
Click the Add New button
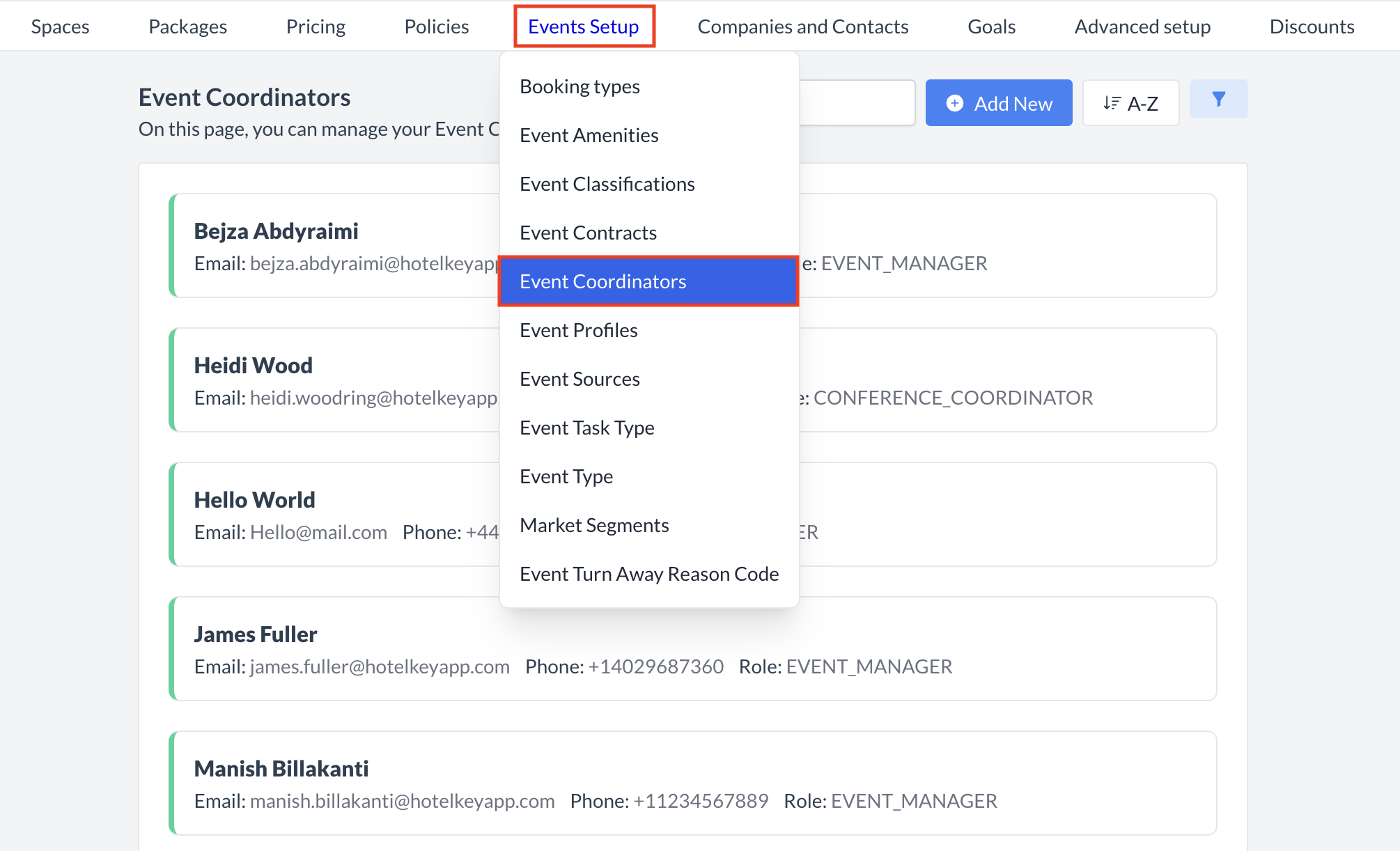[x=999, y=104]
